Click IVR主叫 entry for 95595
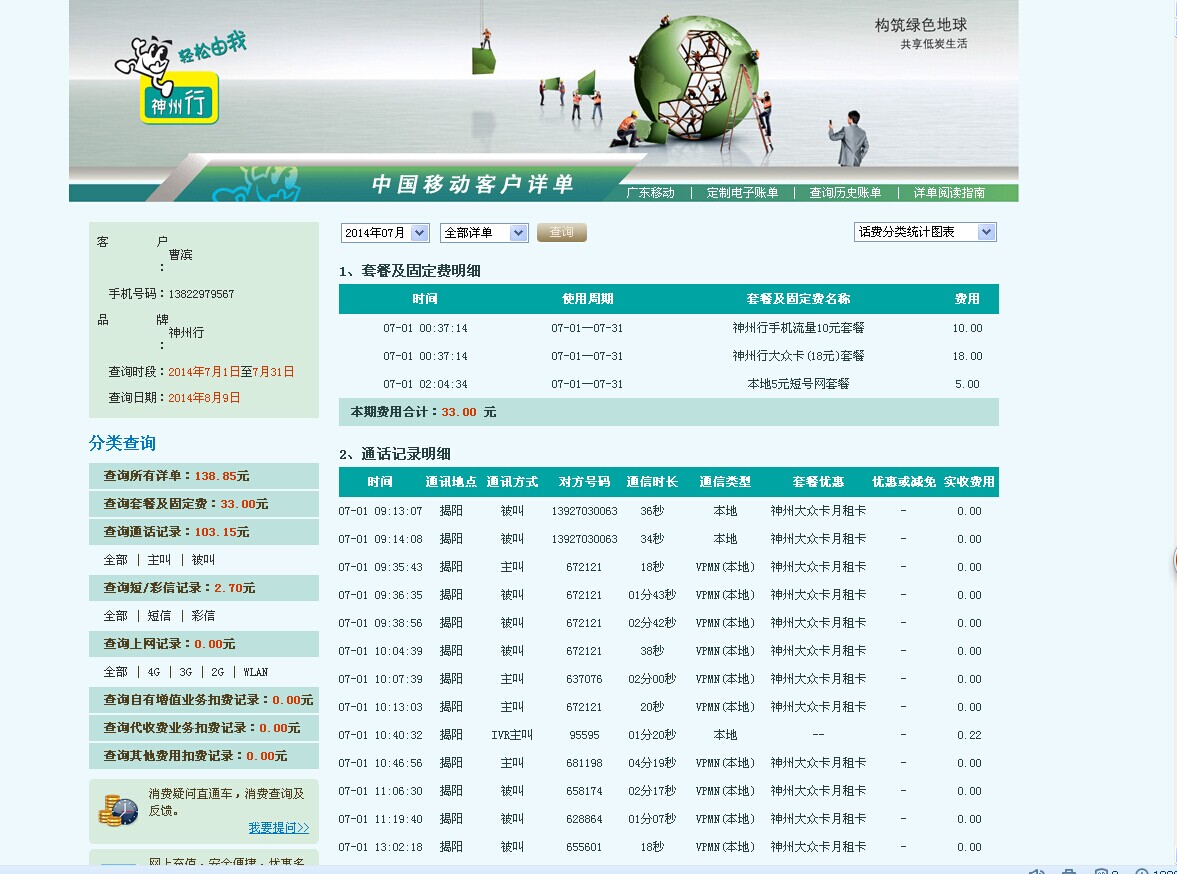The width and height of the screenshot is (1177, 874). [512, 735]
